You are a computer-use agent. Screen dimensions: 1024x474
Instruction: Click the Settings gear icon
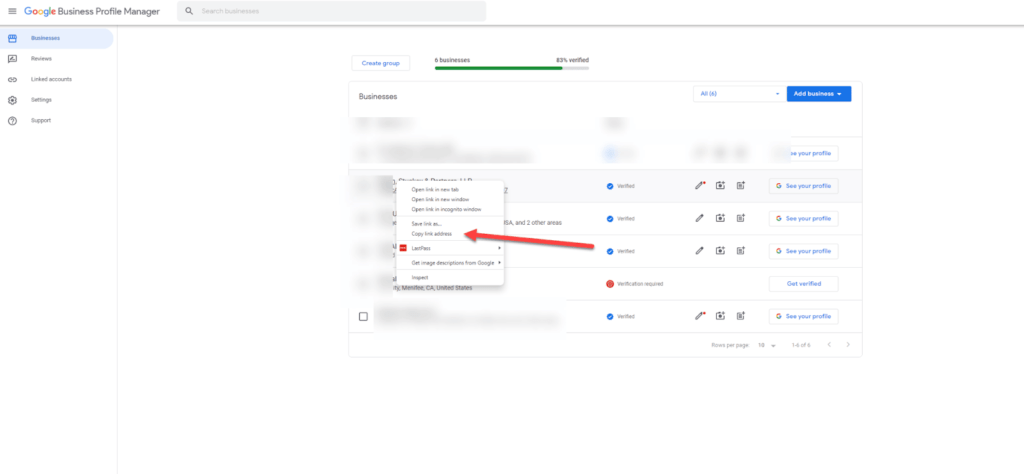(x=12, y=100)
